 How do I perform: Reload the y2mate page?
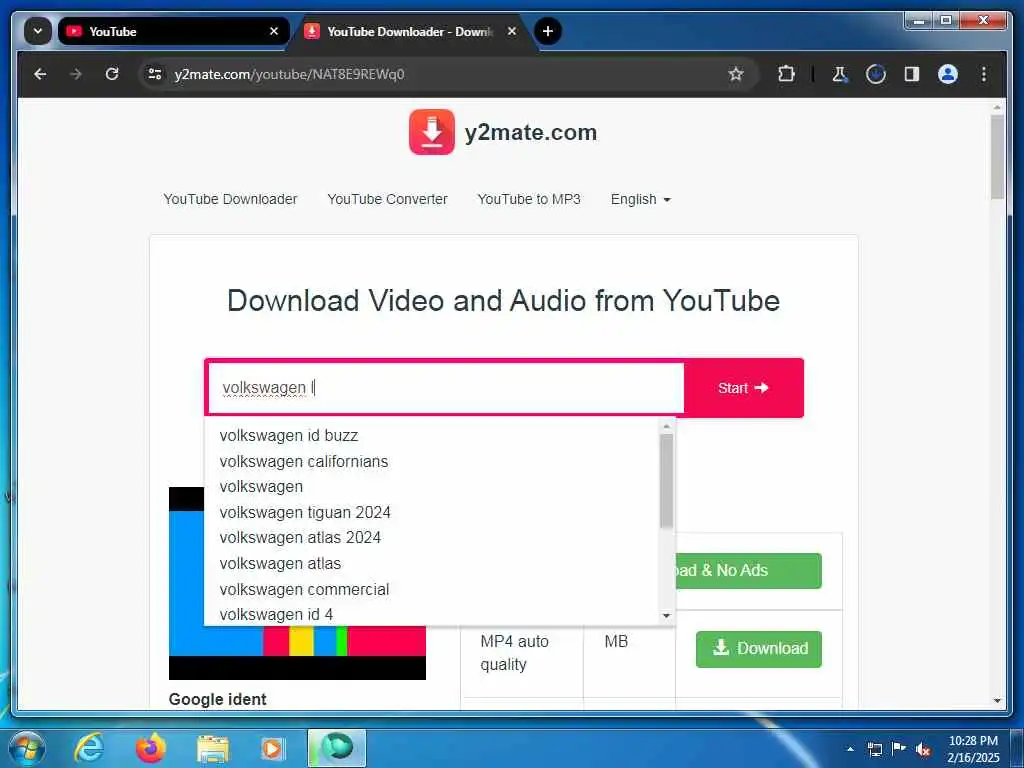[x=112, y=74]
